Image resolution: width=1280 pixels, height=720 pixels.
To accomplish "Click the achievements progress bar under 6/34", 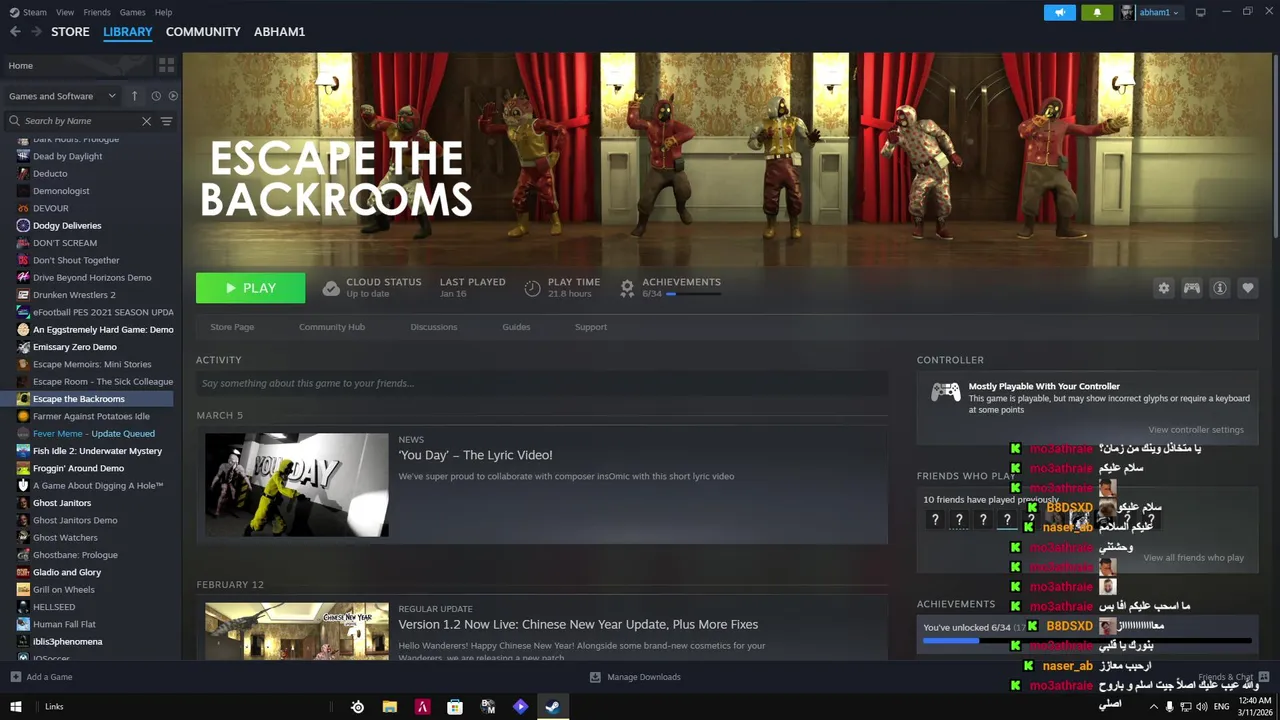I will tap(693, 294).
